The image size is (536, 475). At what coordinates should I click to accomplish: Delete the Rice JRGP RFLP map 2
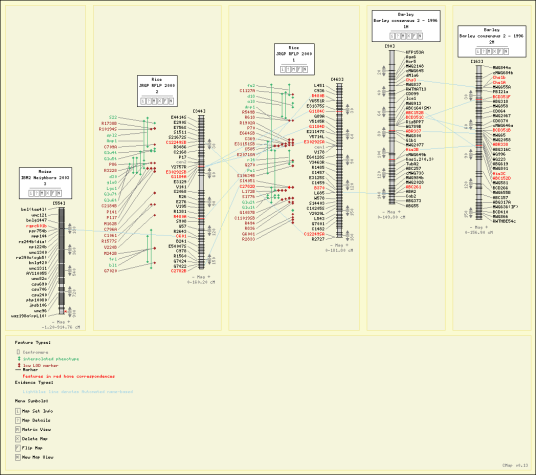pos(160,101)
